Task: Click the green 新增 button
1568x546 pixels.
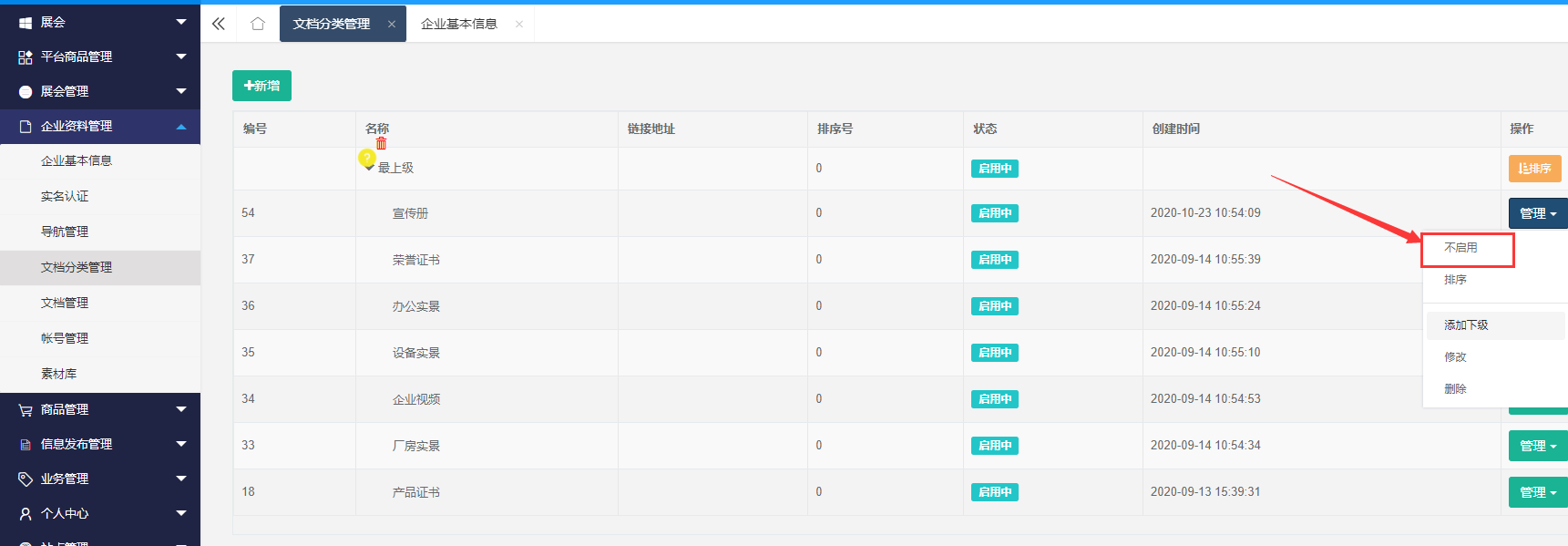Action: tap(261, 86)
